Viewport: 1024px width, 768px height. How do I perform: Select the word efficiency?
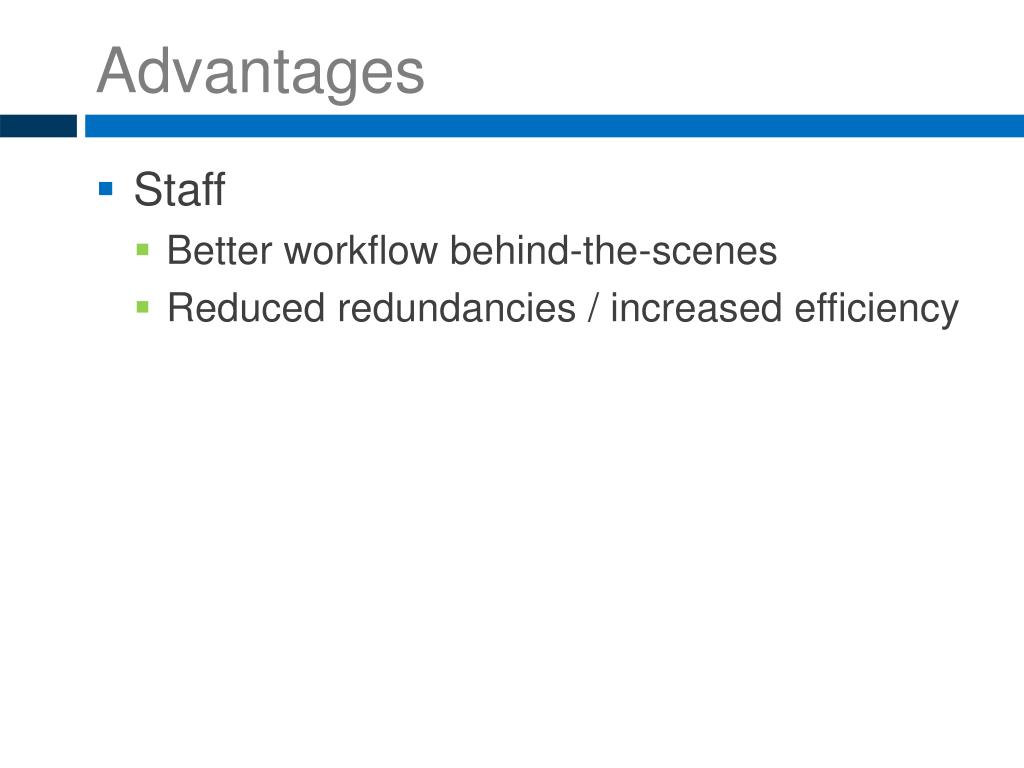click(876, 309)
